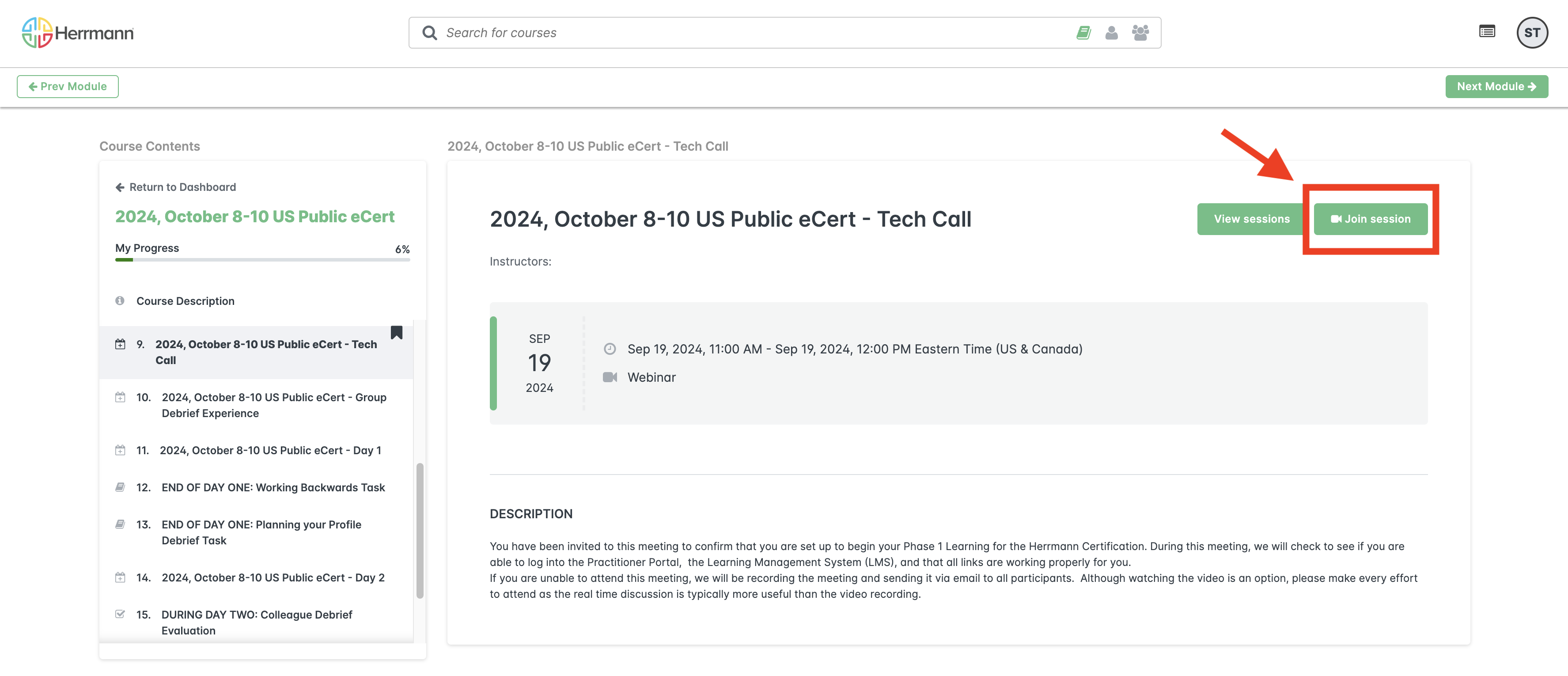The image size is (1568, 676).
Task: Click the calendar icon for Day 1 module
Action: [x=121, y=450]
